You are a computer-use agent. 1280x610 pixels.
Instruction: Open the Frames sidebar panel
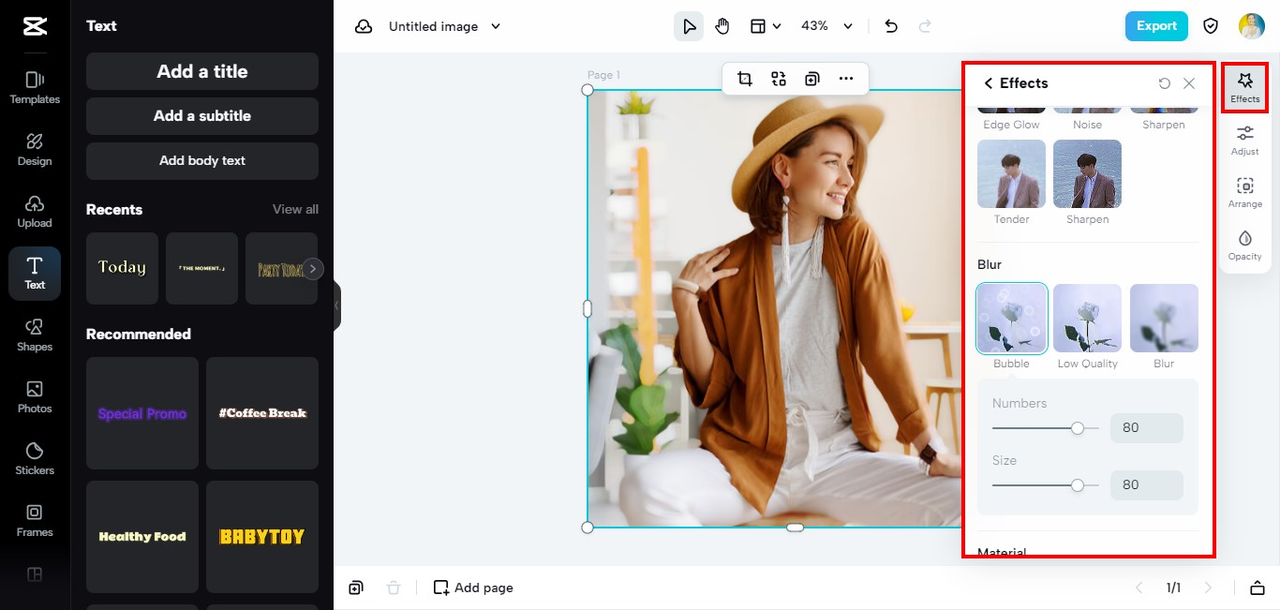coord(35,521)
